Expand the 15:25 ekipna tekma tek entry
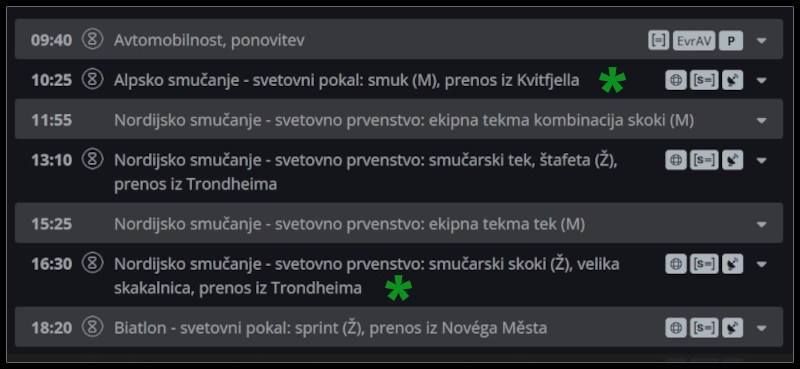Viewport: 800px width, 369px height. pos(761,224)
